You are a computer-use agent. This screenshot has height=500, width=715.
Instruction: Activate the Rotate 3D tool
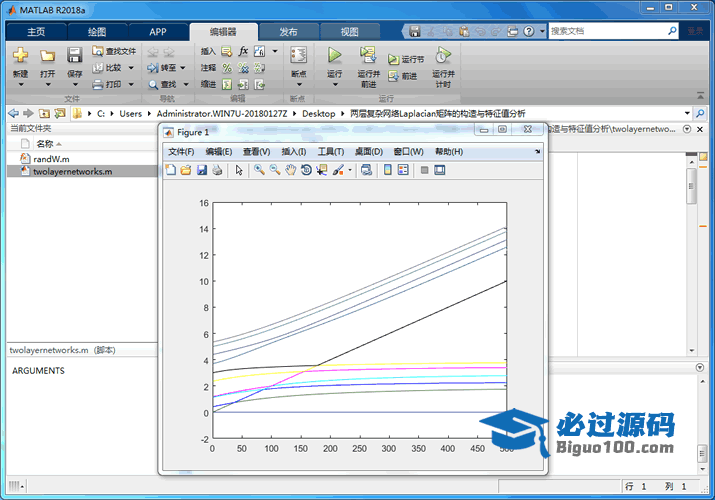306,170
